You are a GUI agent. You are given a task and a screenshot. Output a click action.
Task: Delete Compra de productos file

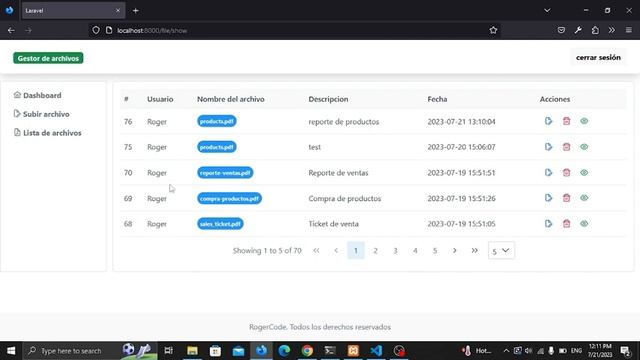pos(566,198)
